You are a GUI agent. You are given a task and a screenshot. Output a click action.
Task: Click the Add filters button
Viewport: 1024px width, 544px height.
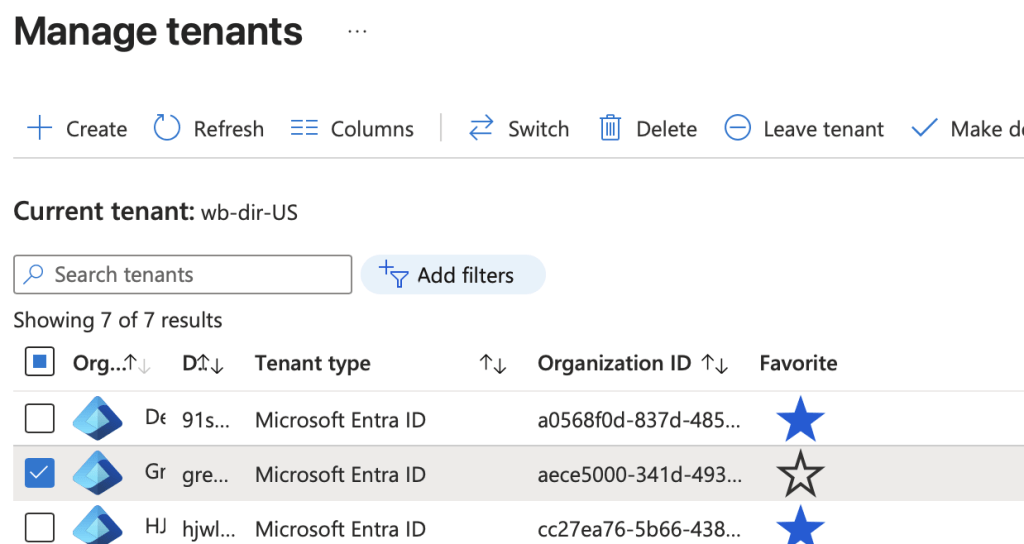click(x=453, y=275)
